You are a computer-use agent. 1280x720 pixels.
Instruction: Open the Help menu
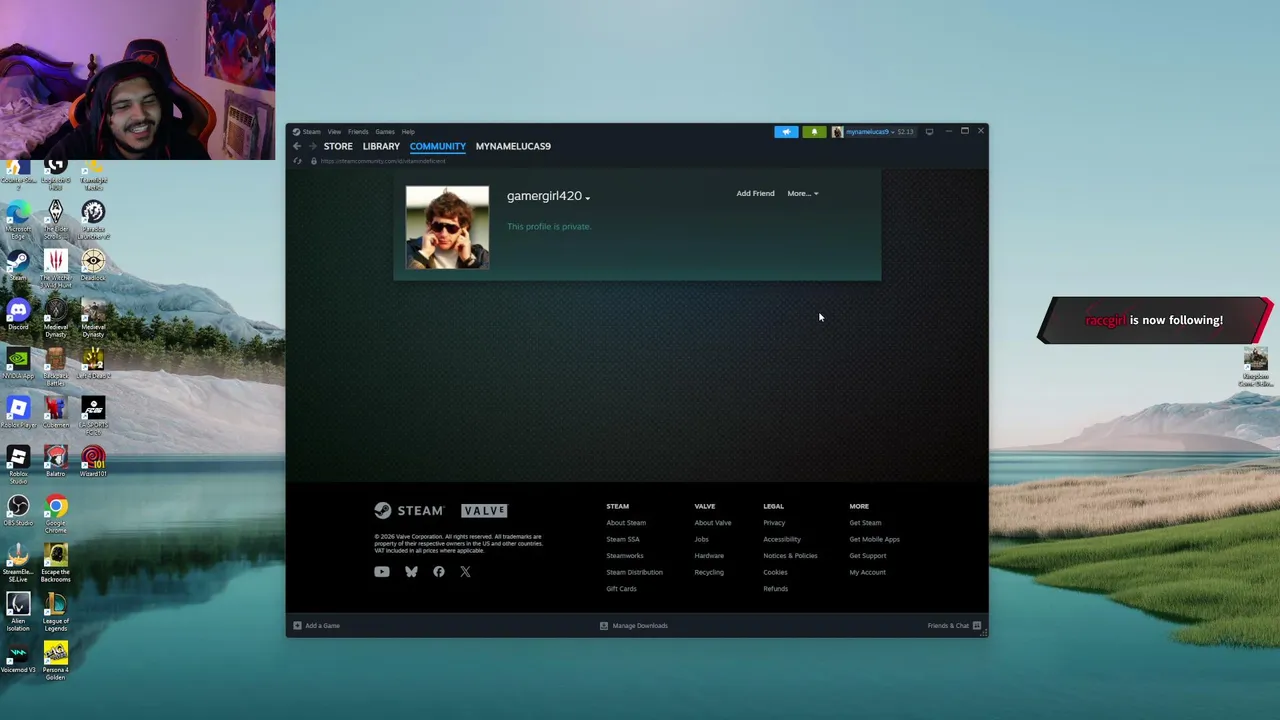(408, 132)
